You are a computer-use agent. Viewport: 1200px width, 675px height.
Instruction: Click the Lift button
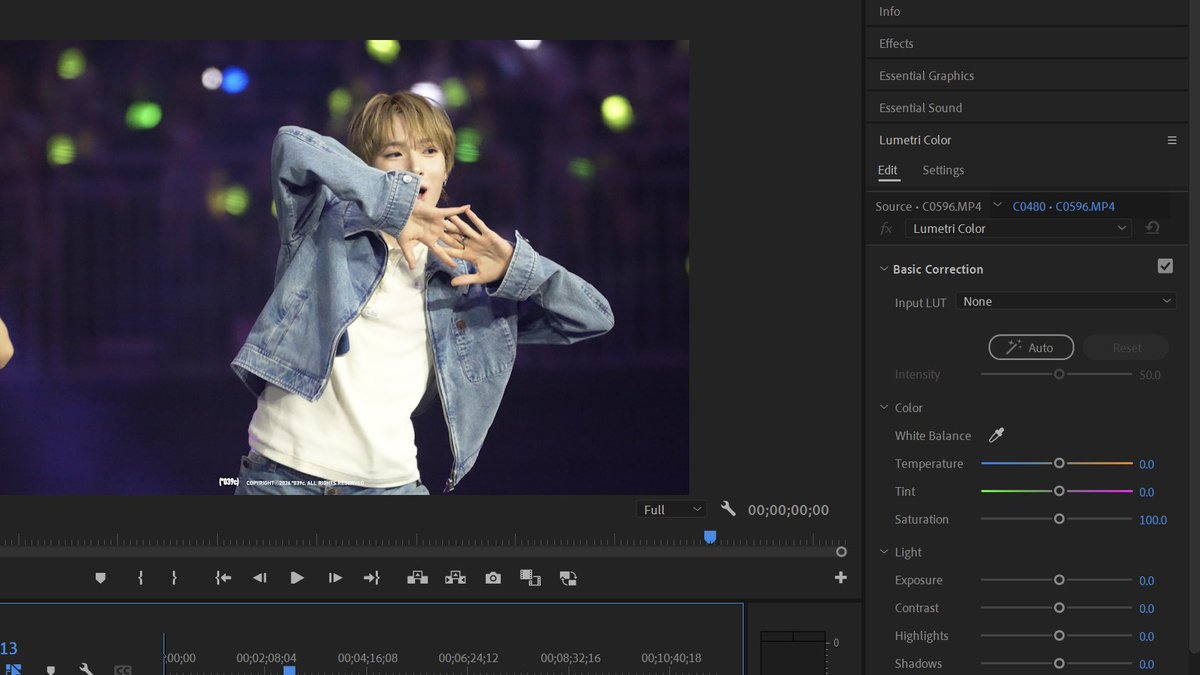pos(417,578)
